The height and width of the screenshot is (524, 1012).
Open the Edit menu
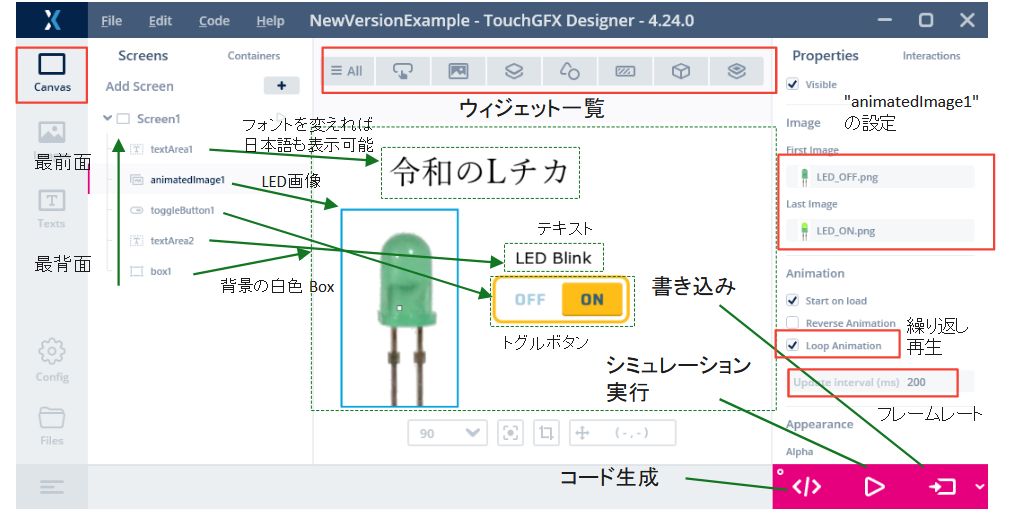pyautogui.click(x=160, y=21)
